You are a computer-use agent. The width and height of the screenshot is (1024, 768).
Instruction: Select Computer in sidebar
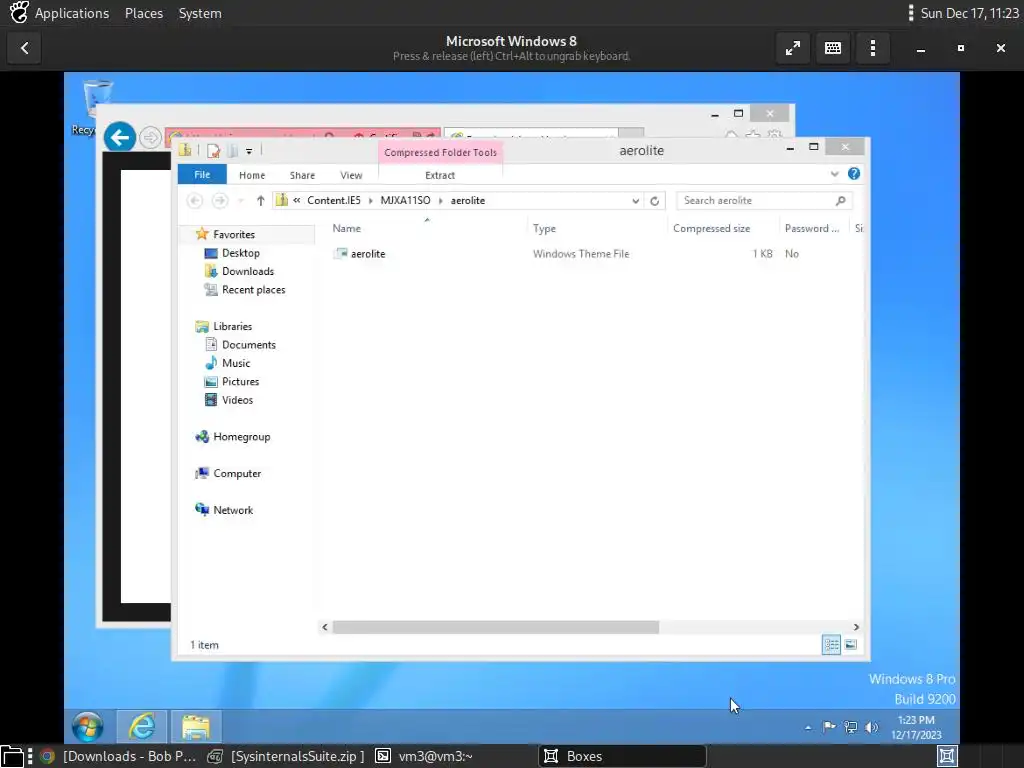coord(236,473)
